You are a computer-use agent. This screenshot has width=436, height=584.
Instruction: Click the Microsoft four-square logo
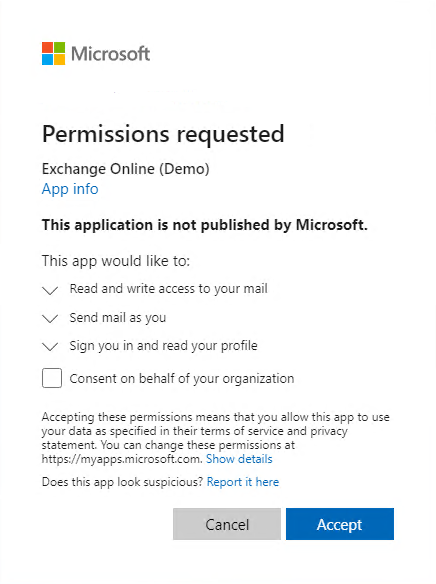53,54
